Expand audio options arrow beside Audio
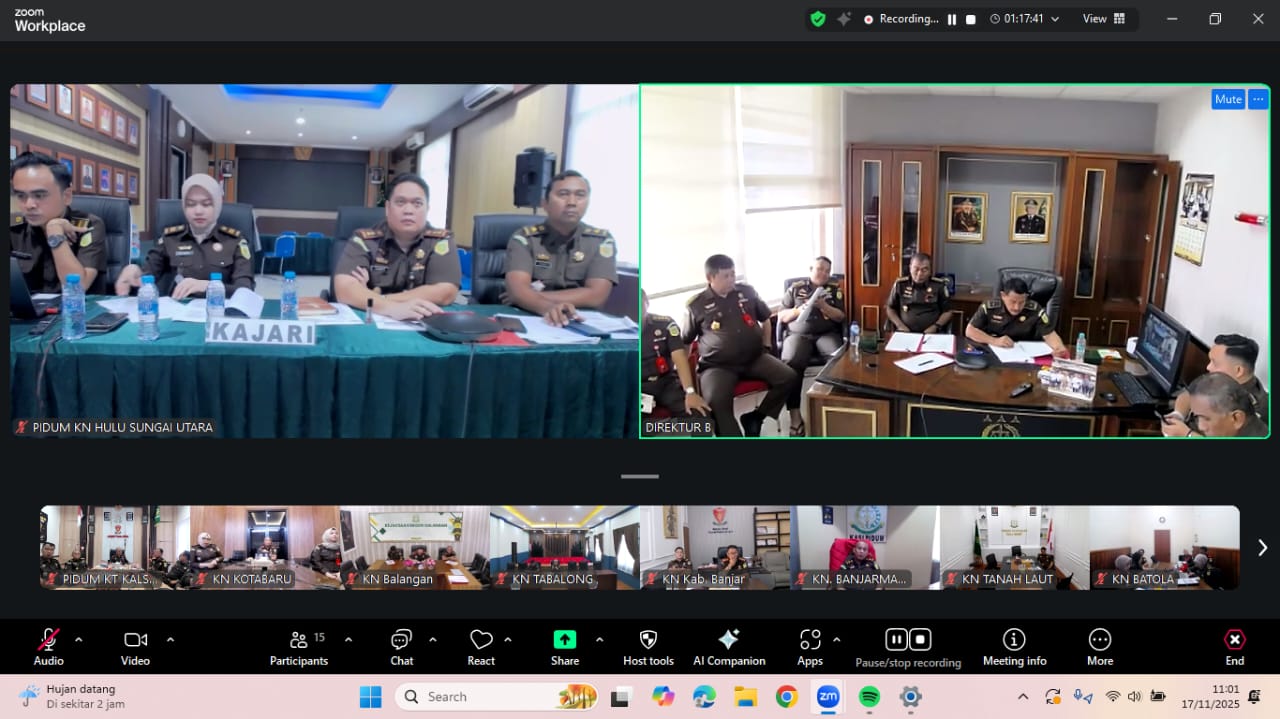 click(79, 639)
